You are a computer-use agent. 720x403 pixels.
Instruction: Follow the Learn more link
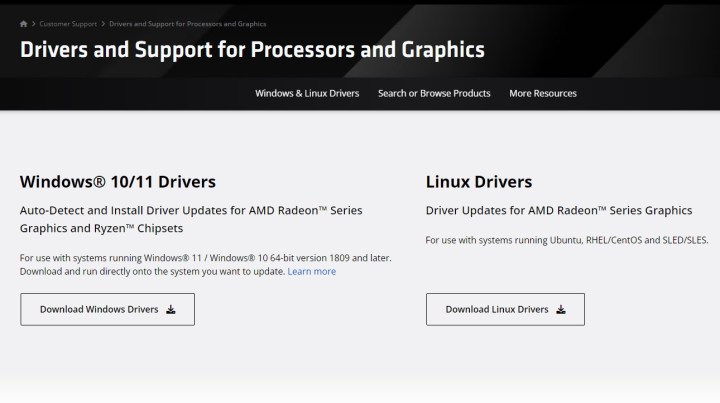[x=311, y=271]
